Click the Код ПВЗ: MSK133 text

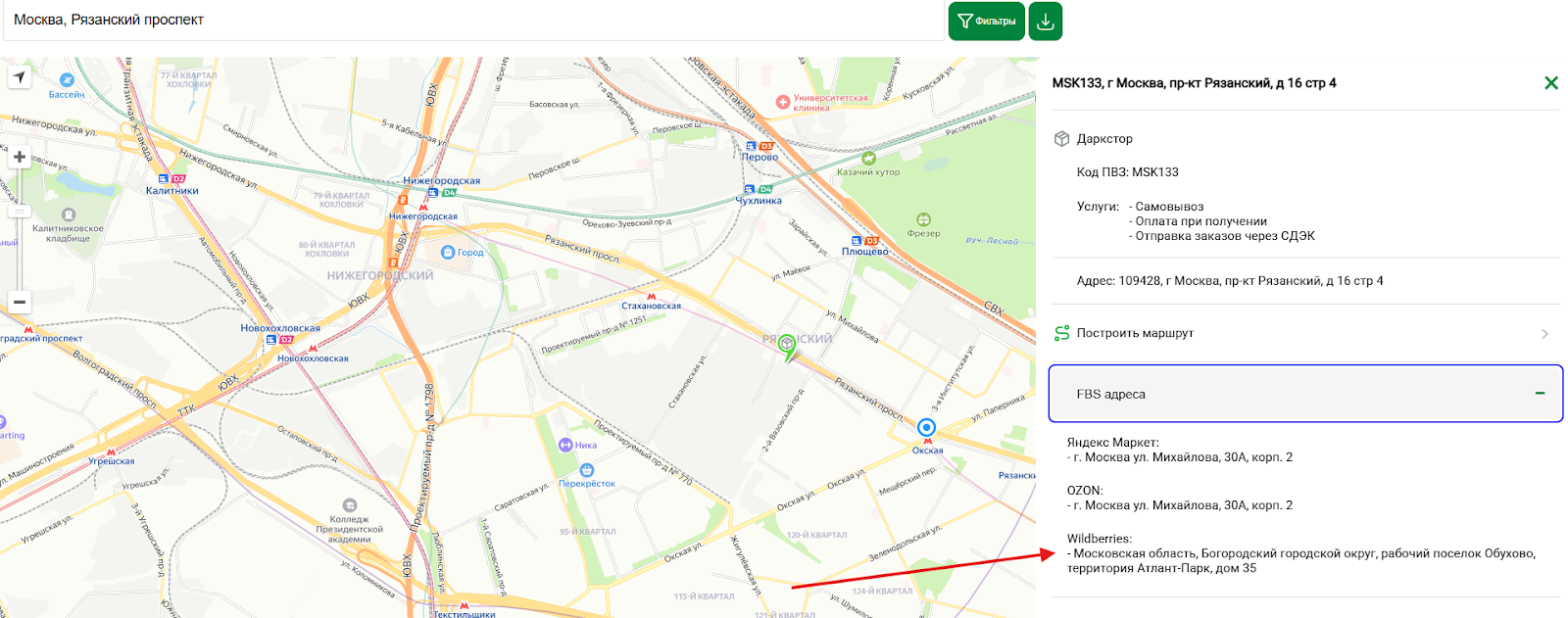click(x=1127, y=172)
